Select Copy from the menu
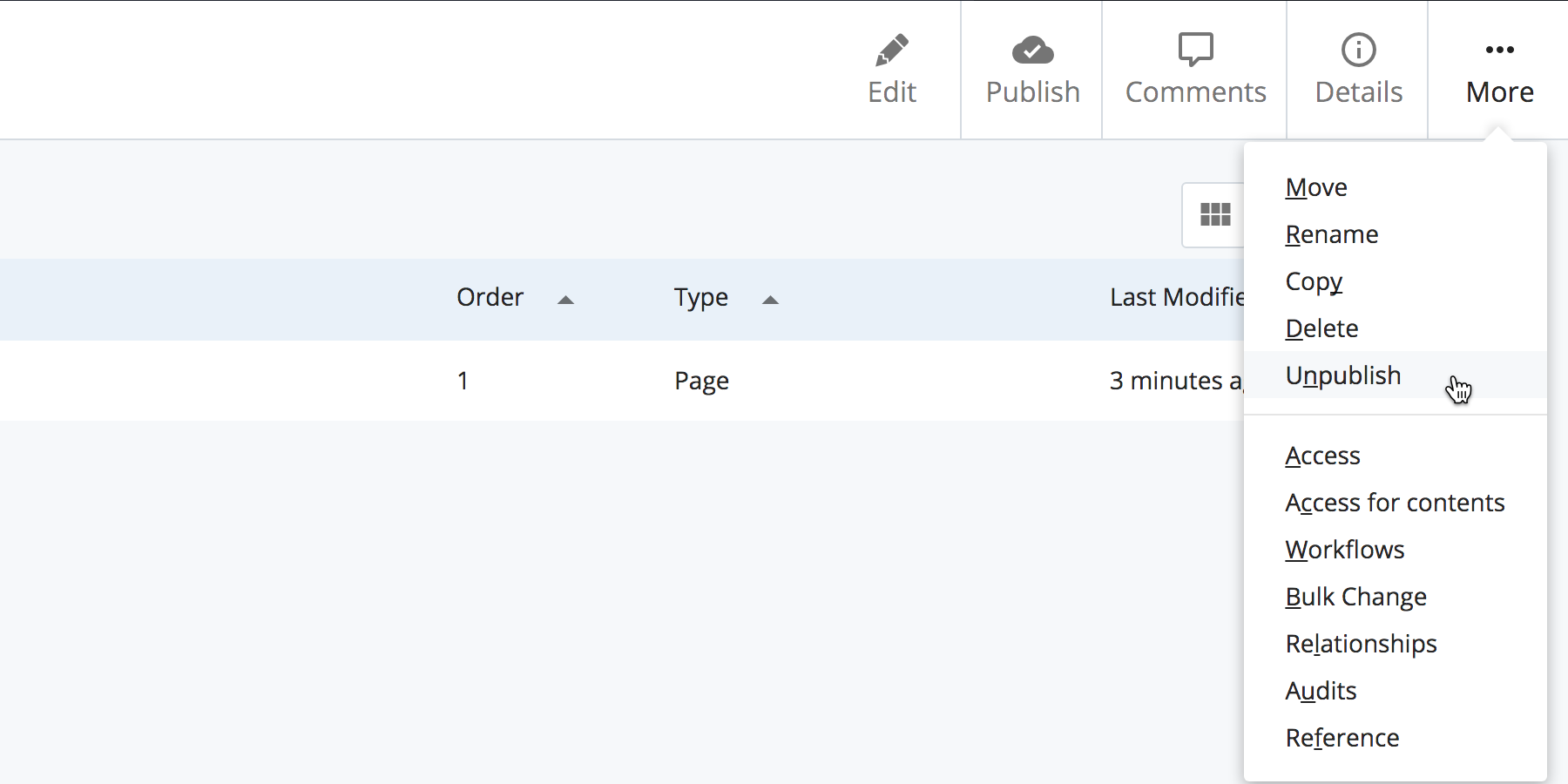Image resolution: width=1568 pixels, height=784 pixels. (1314, 282)
